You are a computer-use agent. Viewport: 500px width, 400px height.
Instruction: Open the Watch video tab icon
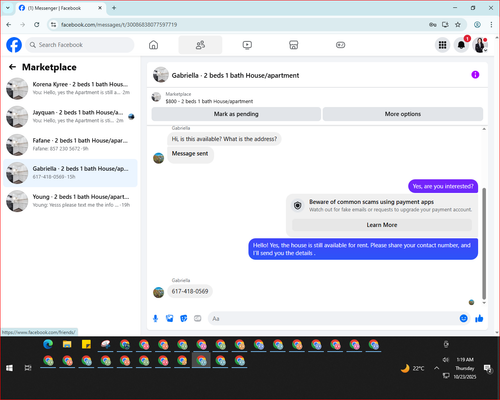247,45
